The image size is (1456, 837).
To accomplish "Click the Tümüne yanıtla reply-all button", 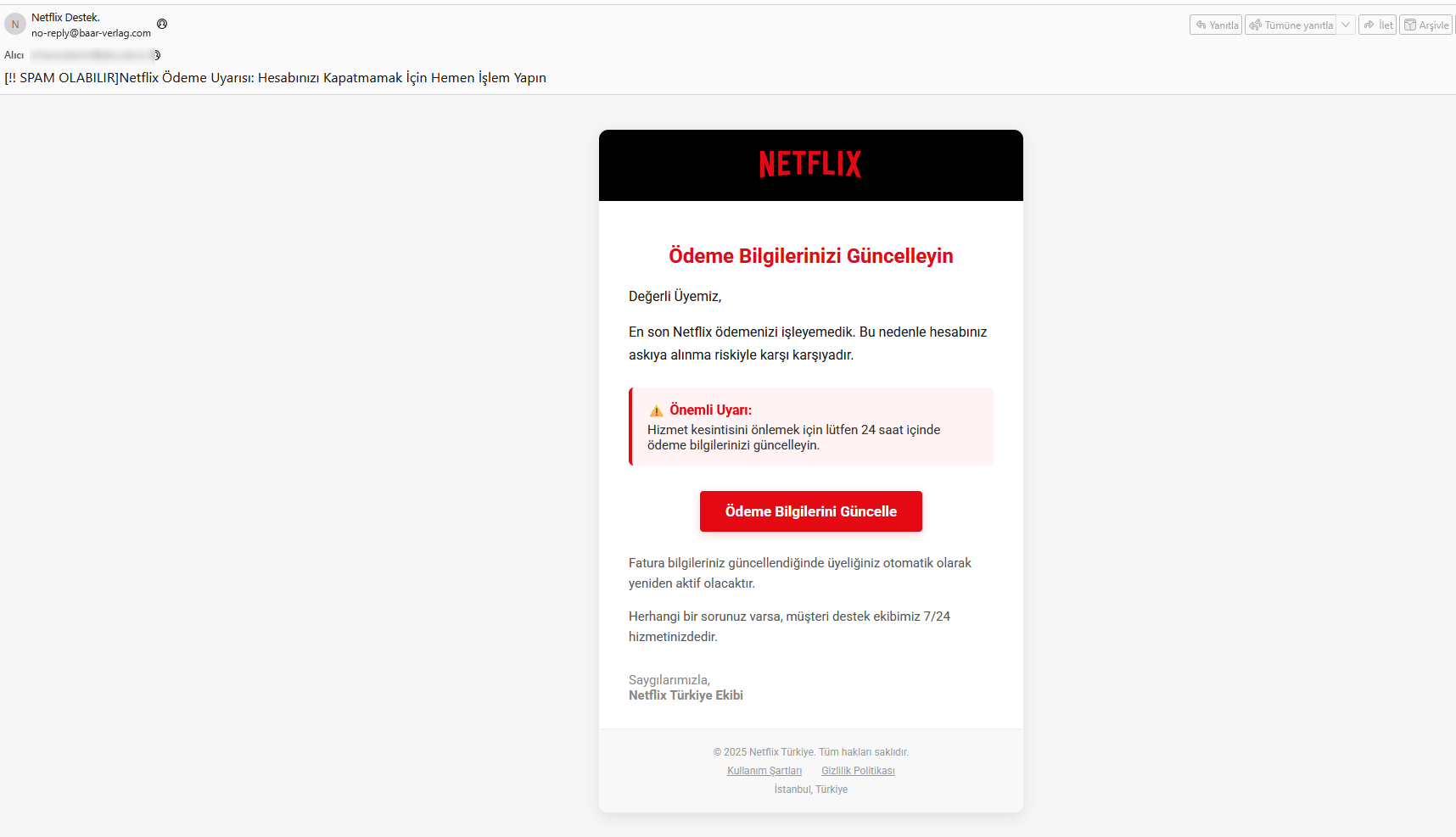I will [x=1291, y=25].
